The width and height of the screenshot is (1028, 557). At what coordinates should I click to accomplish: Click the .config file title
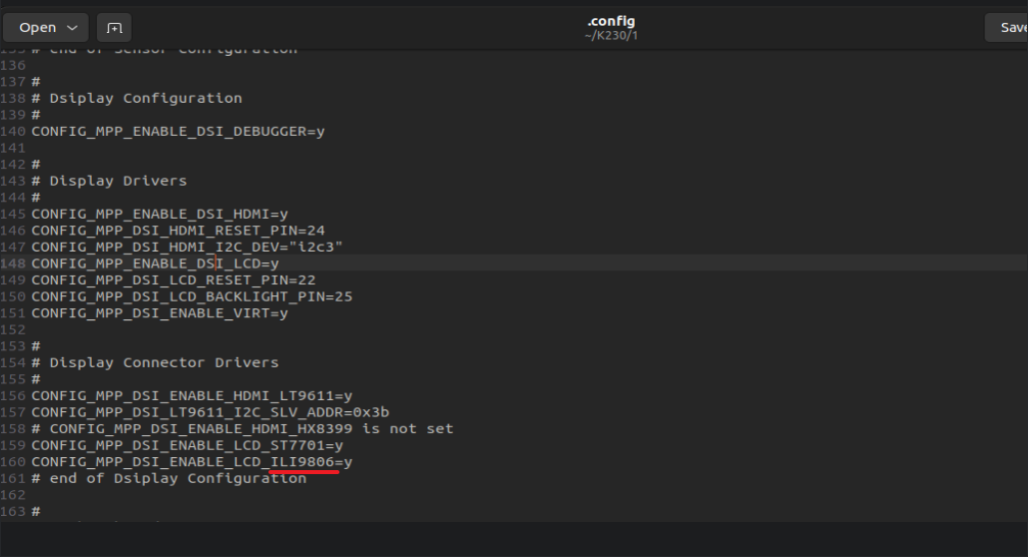click(610, 21)
